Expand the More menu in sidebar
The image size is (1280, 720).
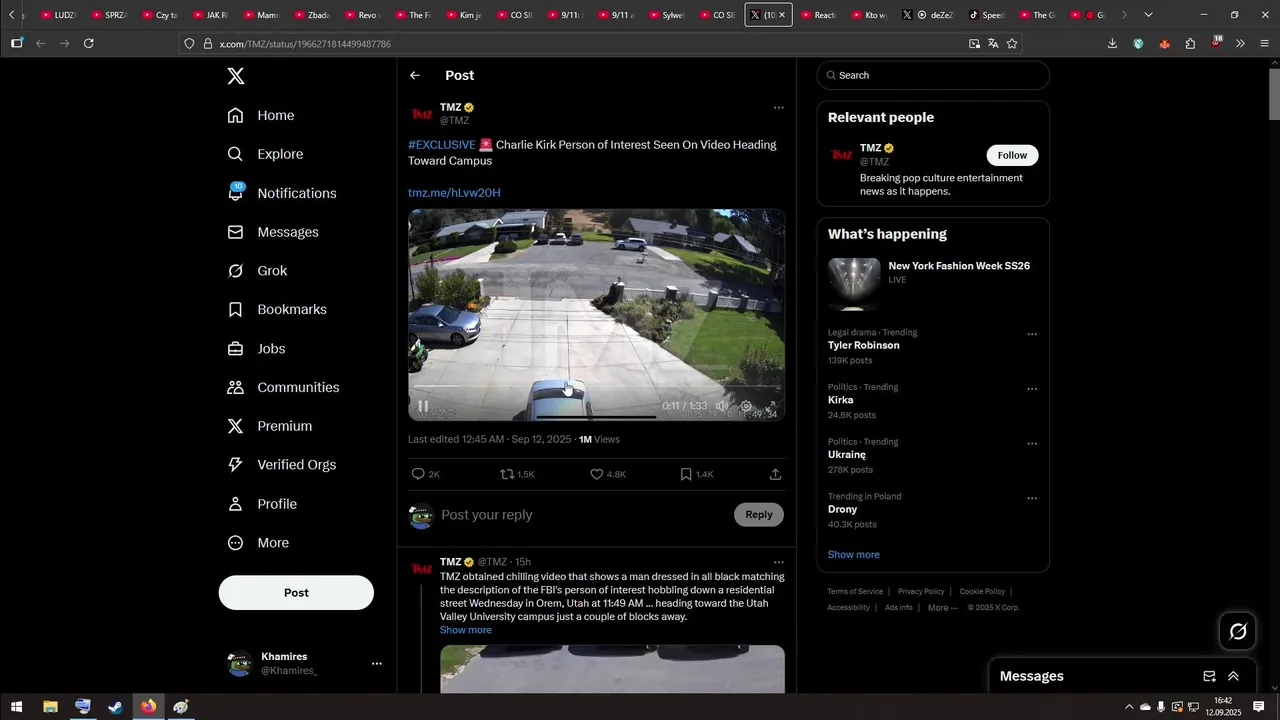click(258, 543)
